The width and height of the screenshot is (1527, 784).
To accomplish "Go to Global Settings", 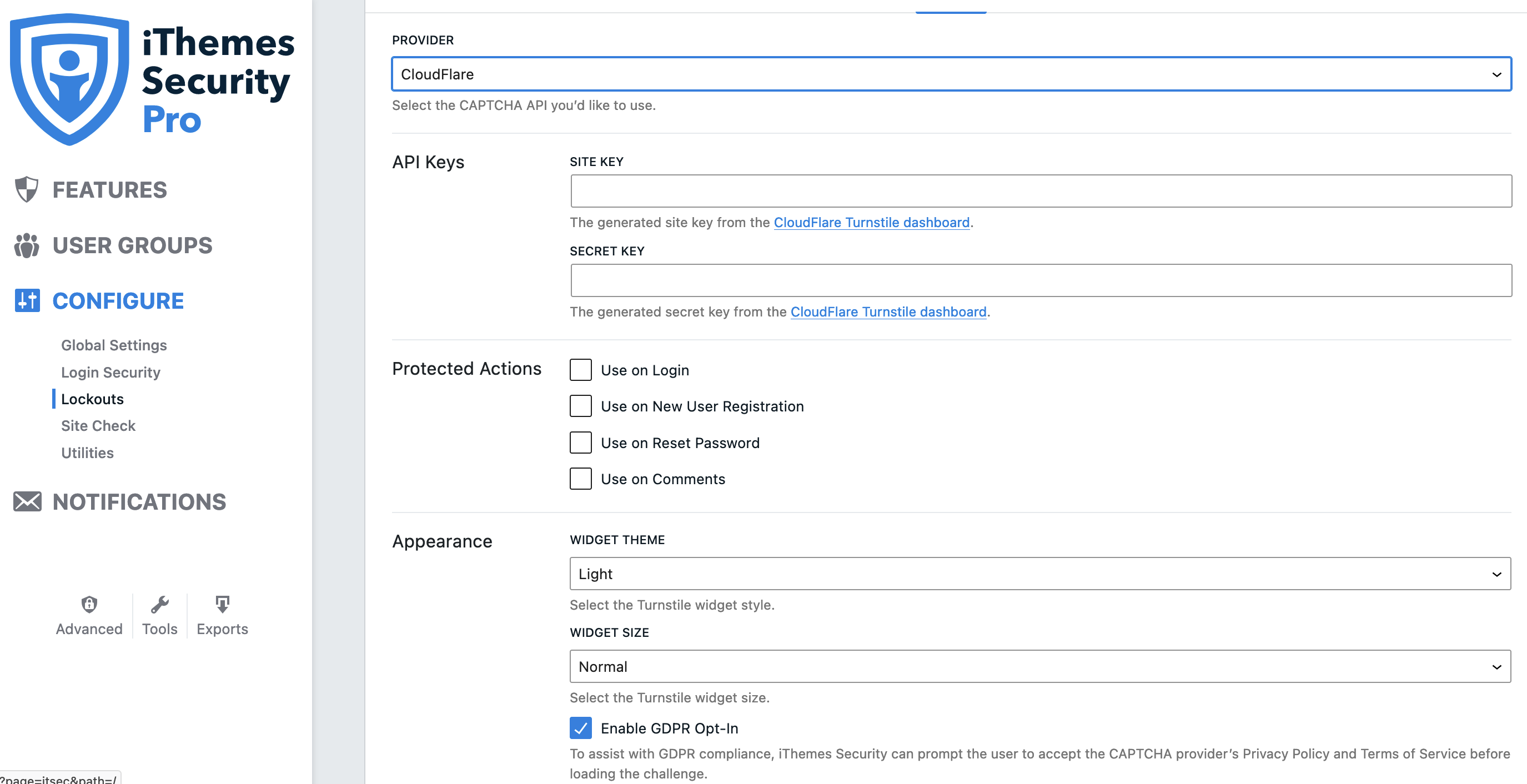I will 114,345.
